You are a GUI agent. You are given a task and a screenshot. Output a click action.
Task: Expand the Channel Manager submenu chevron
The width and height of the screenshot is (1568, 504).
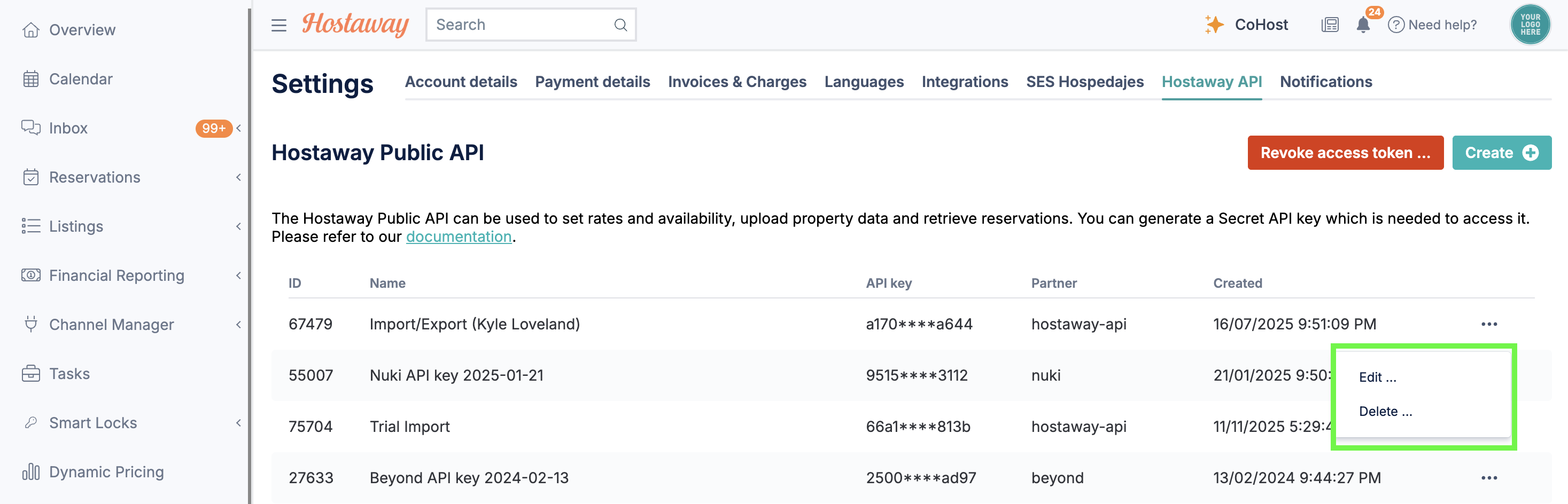click(238, 324)
